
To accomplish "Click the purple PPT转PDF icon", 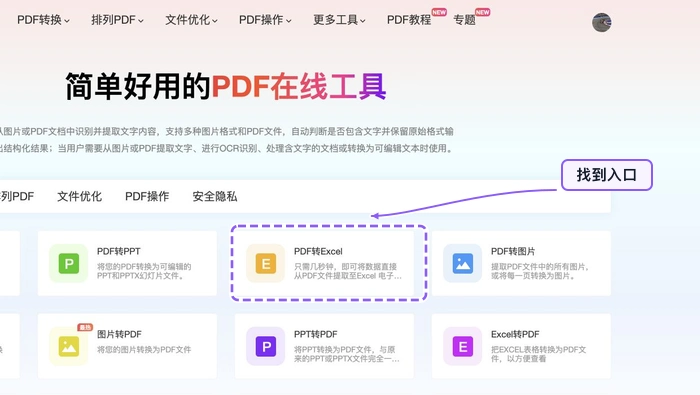I will pos(266,346).
